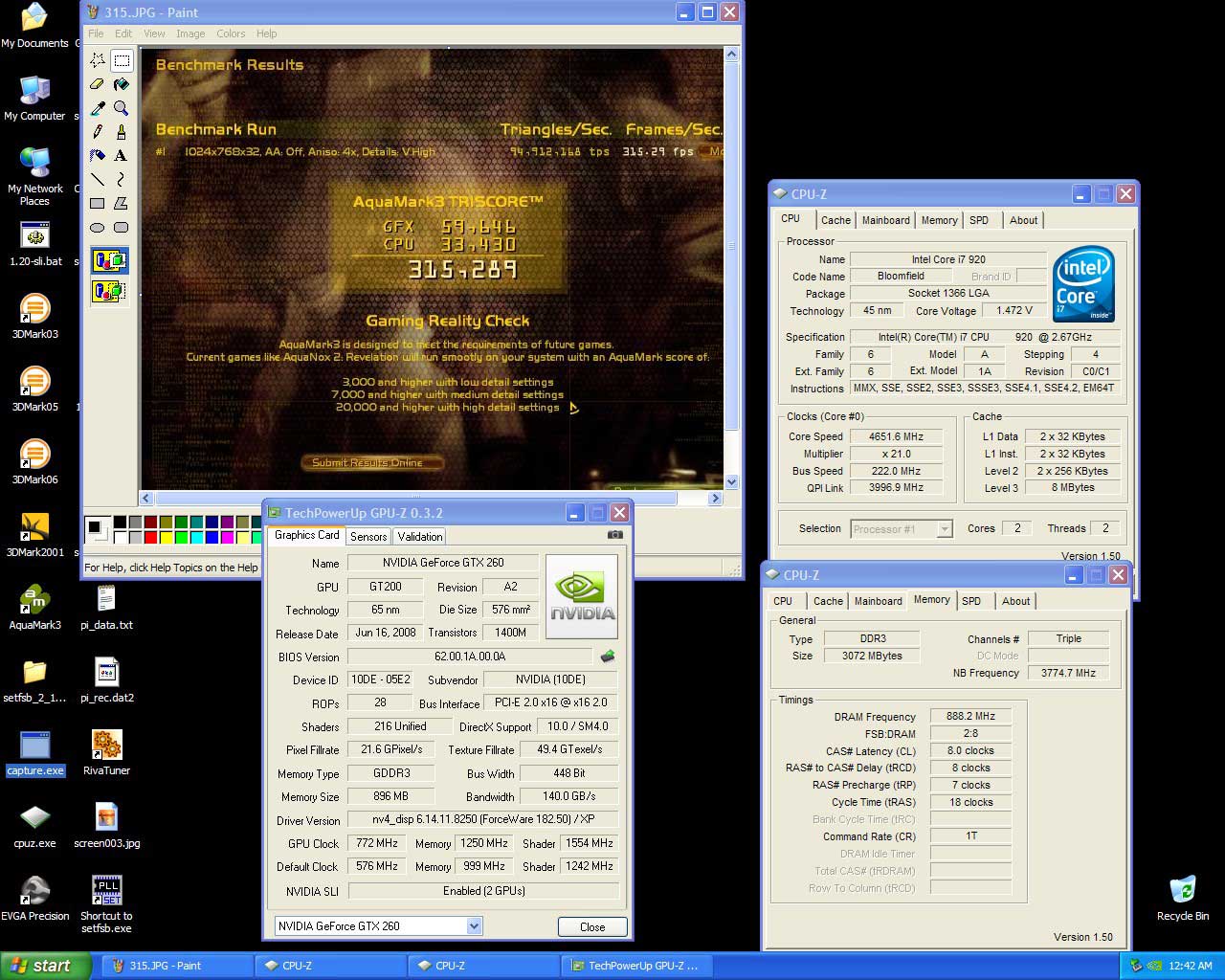Open the Help menu in Paint
Image resolution: width=1225 pixels, height=980 pixels.
click(267, 33)
